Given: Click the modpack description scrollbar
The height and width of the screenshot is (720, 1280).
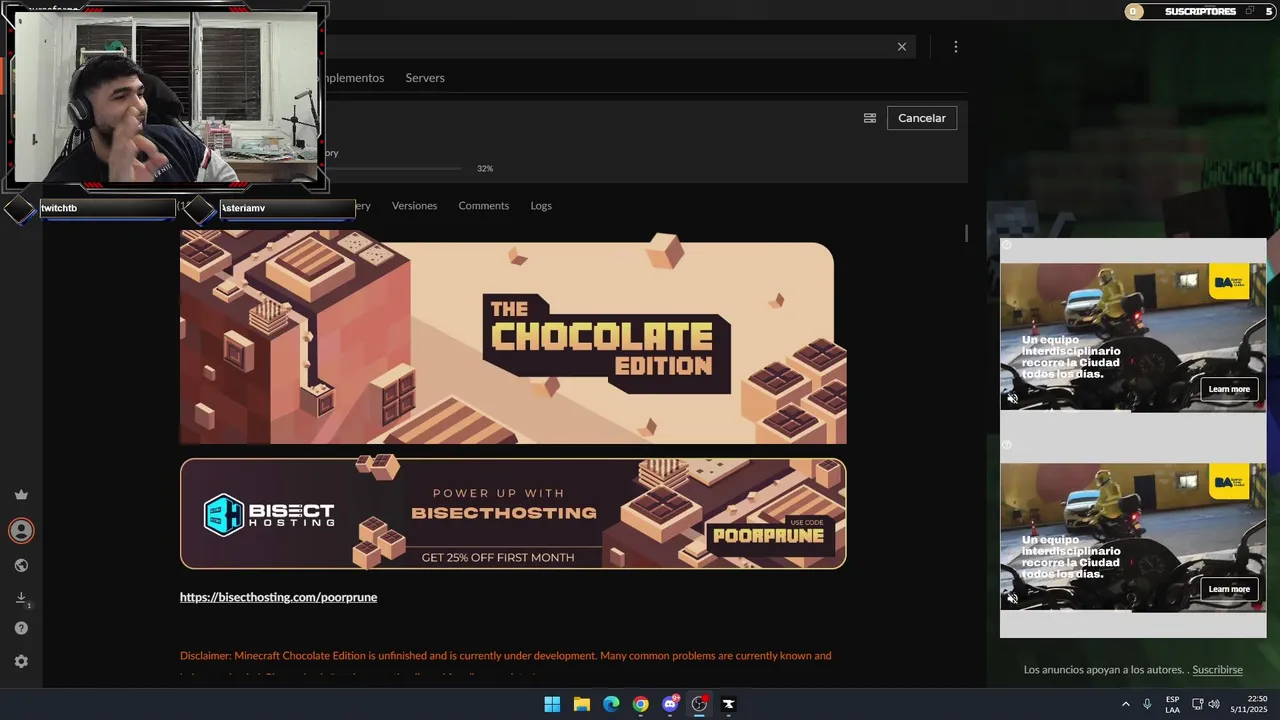Looking at the screenshot, I should point(966,233).
